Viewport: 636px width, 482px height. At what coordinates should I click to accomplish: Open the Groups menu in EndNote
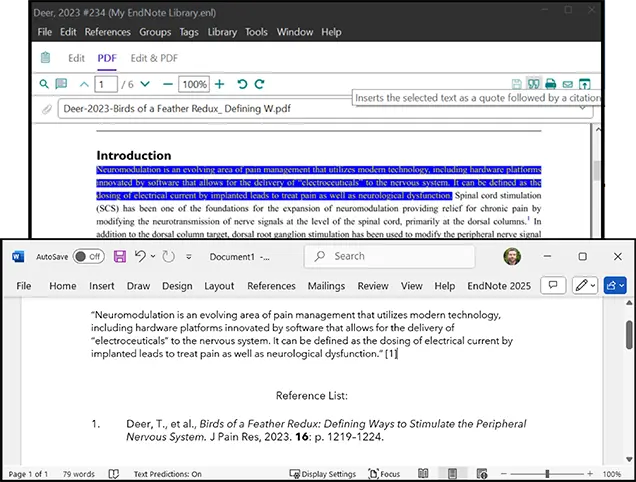point(155,32)
